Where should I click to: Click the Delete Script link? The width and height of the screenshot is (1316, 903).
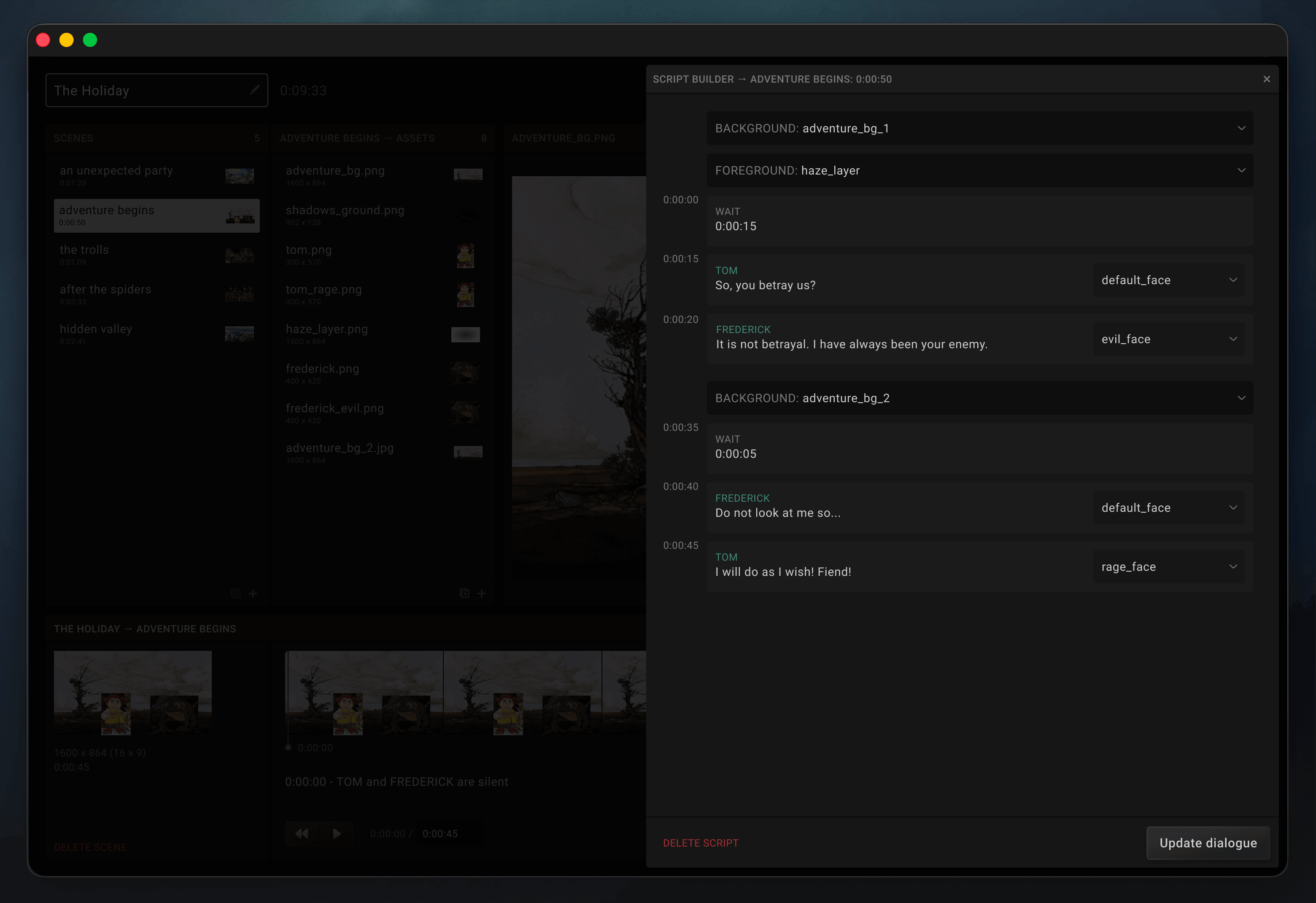pos(701,842)
